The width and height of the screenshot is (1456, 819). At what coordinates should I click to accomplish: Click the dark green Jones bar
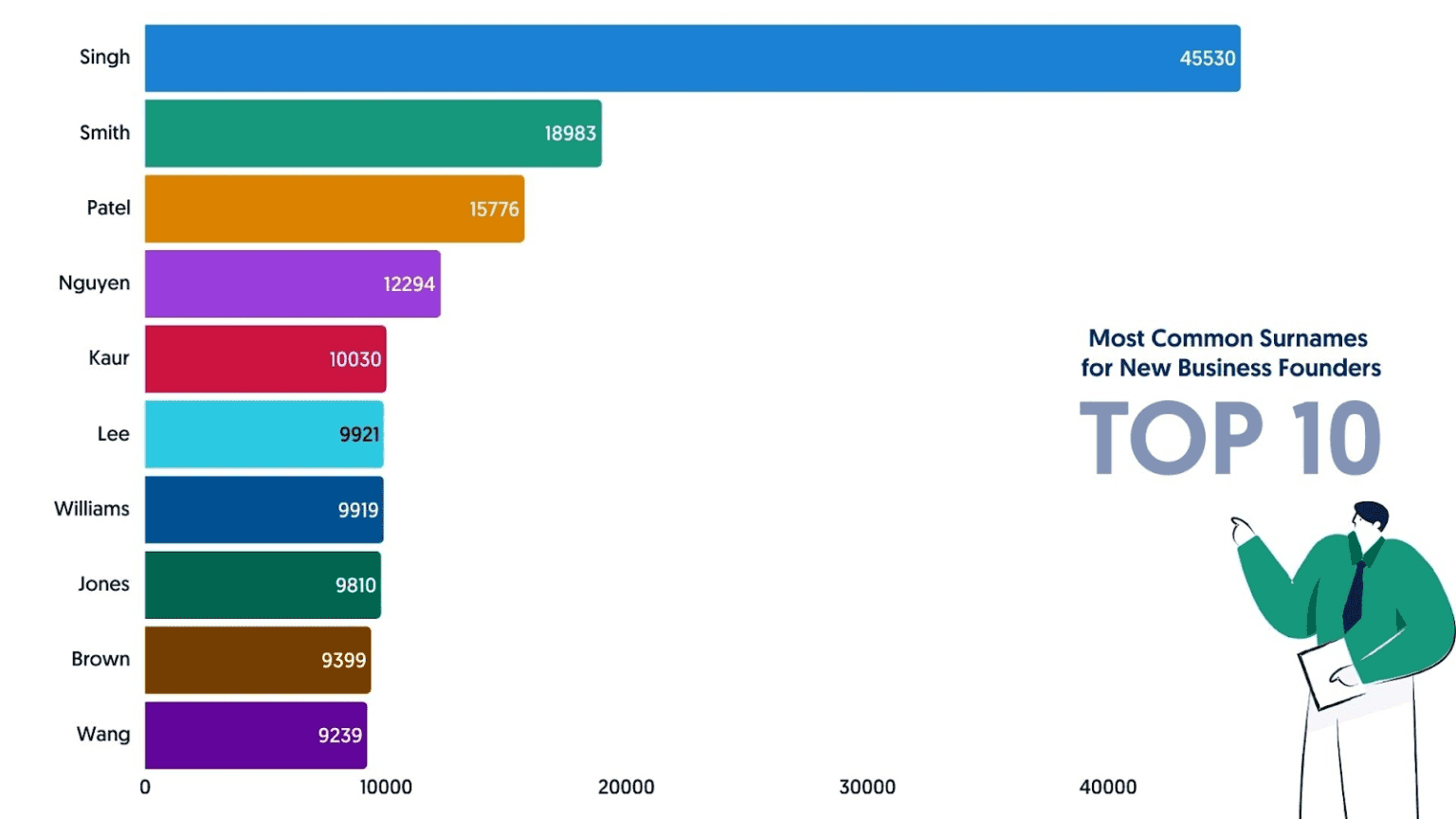(263, 585)
